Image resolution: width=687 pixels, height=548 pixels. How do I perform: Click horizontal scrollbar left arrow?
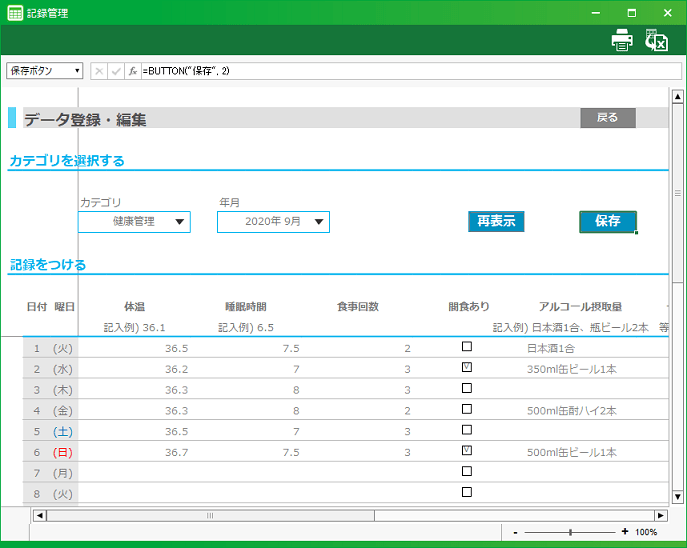[40, 516]
